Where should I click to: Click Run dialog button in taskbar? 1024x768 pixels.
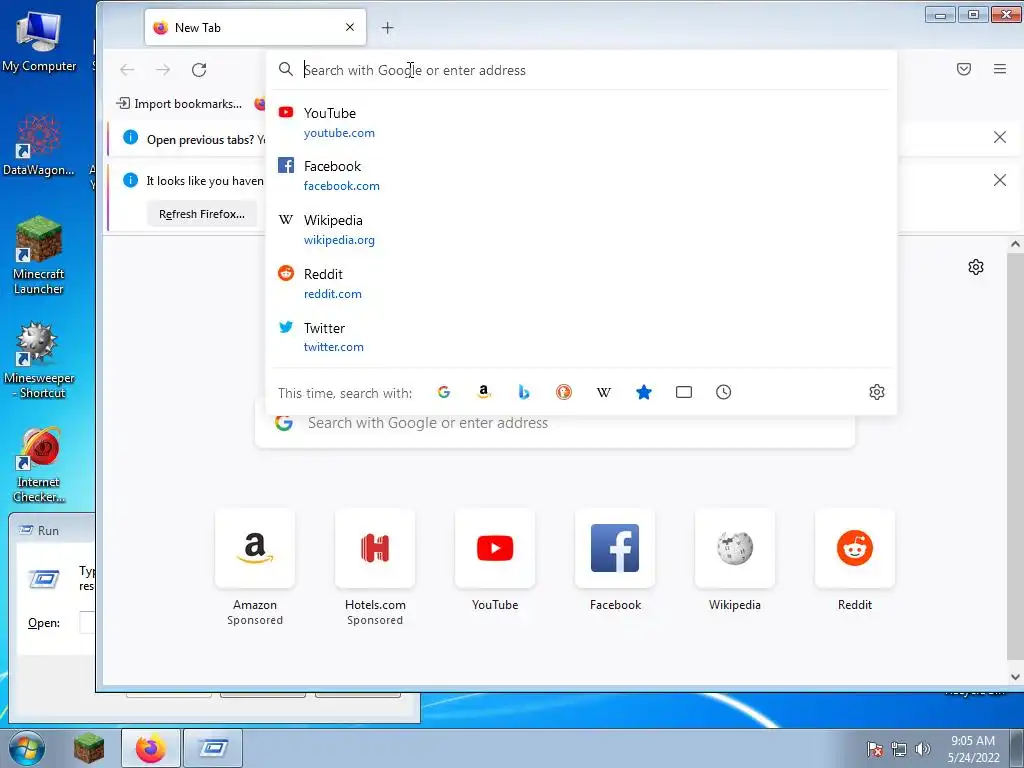213,748
